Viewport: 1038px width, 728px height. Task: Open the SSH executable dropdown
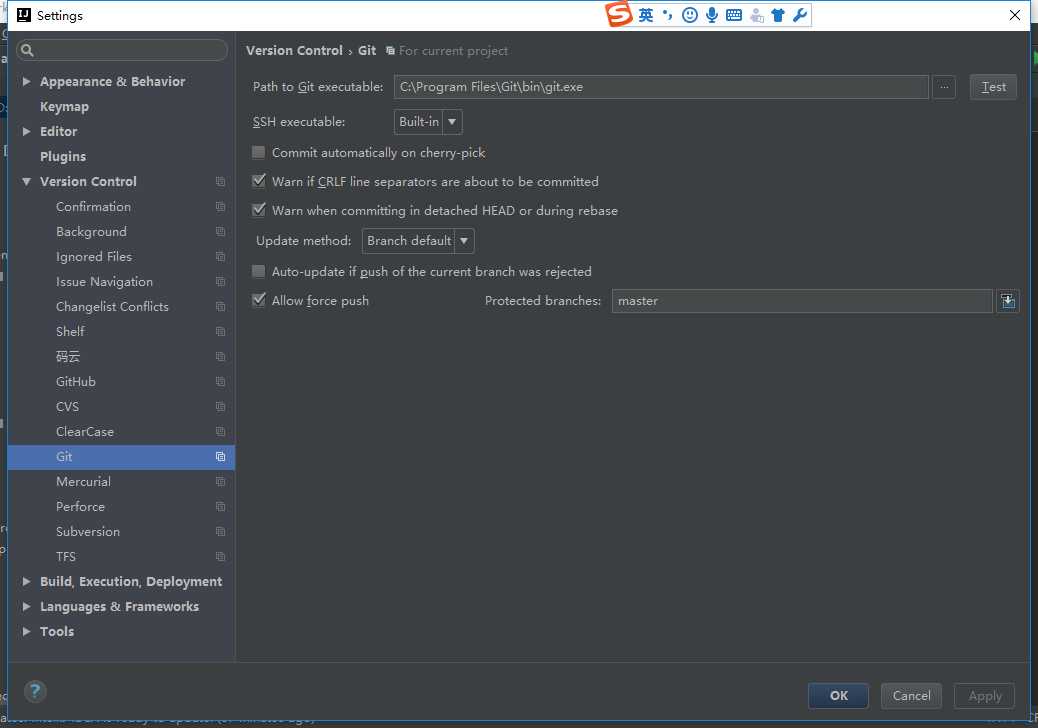pyautogui.click(x=429, y=122)
